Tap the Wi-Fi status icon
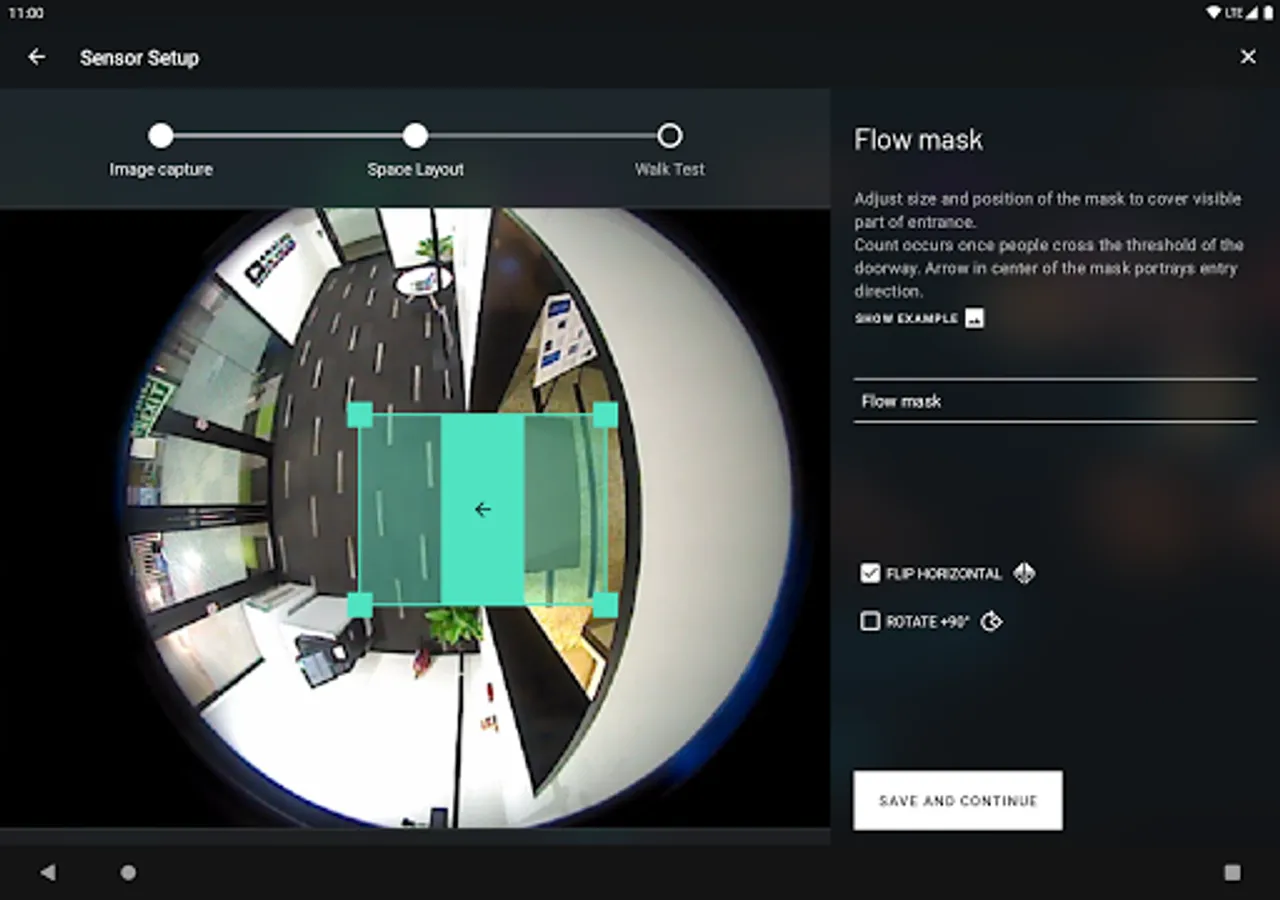 [1214, 13]
